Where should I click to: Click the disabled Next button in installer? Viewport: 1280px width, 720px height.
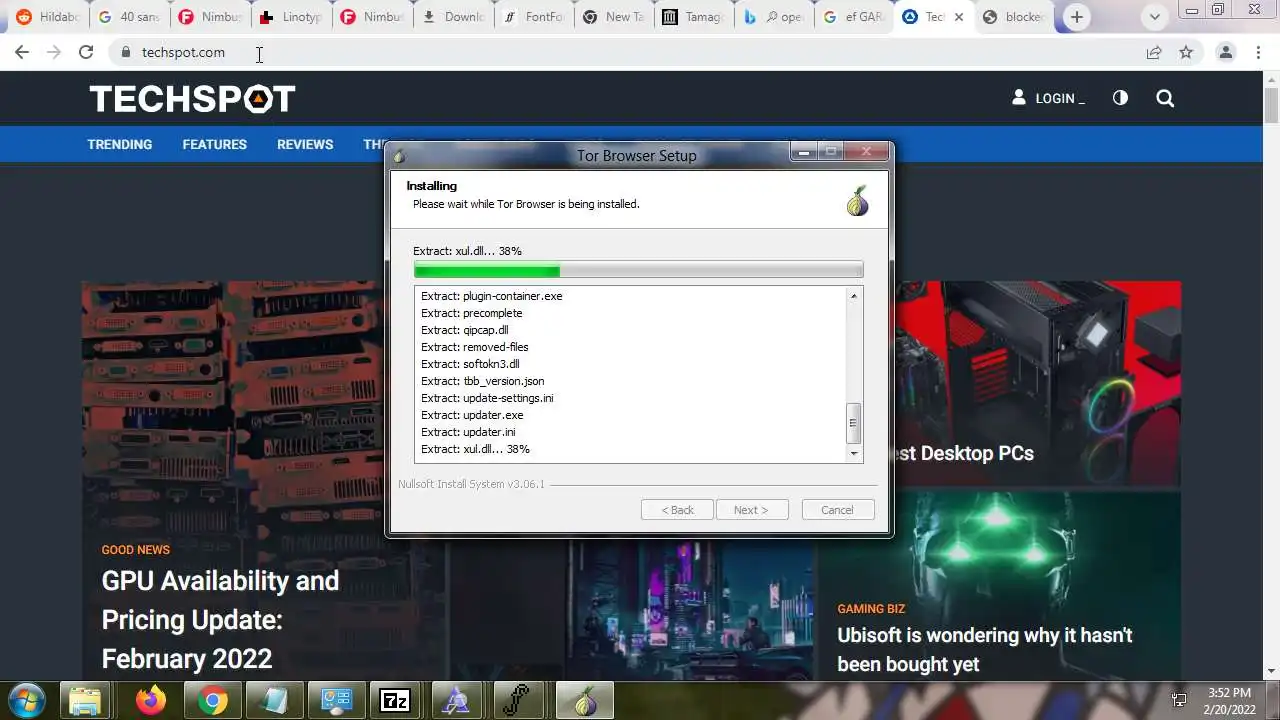[751, 510]
